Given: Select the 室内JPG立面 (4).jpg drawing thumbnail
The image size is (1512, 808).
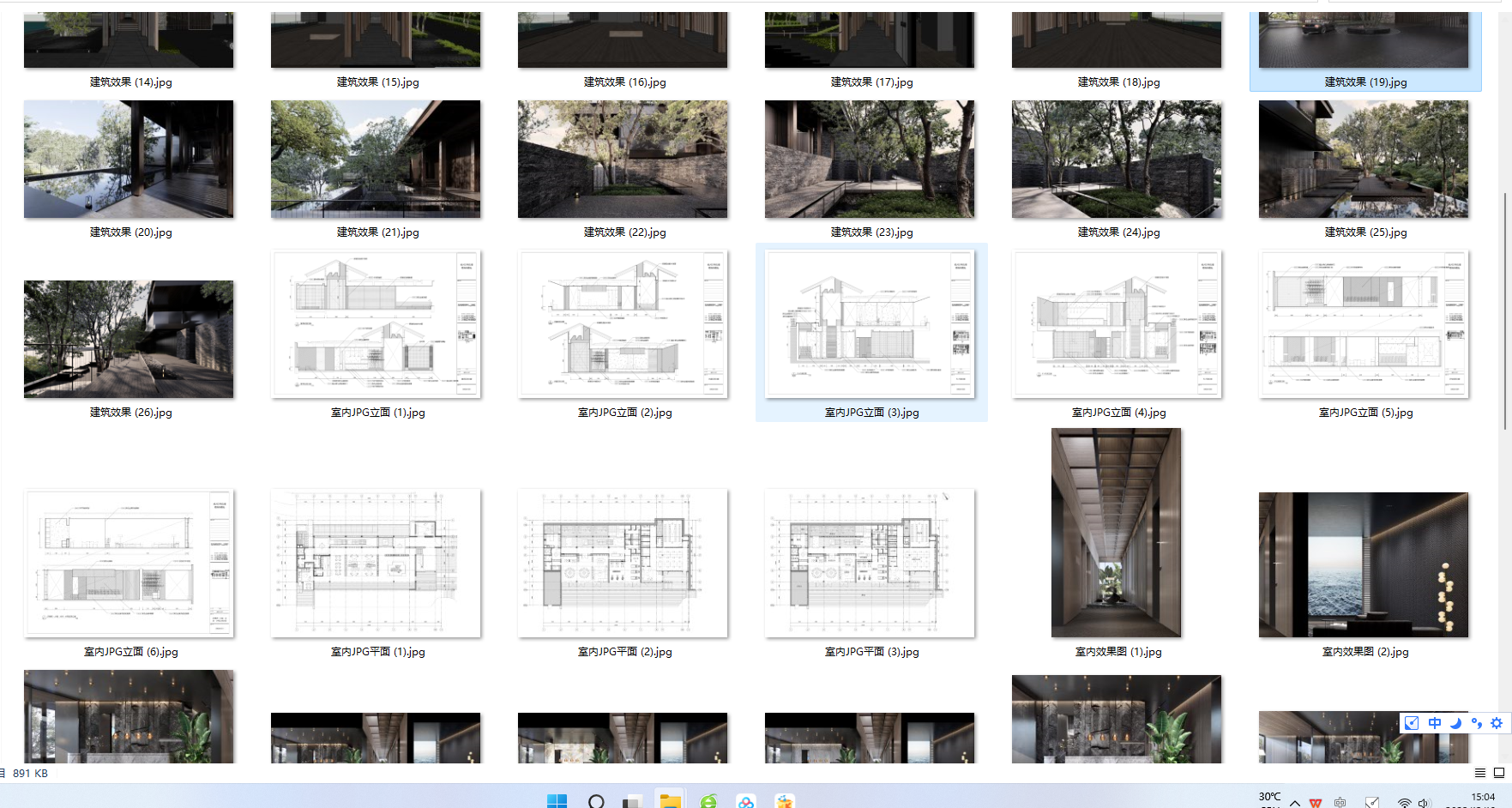Looking at the screenshot, I should coord(1117,324).
